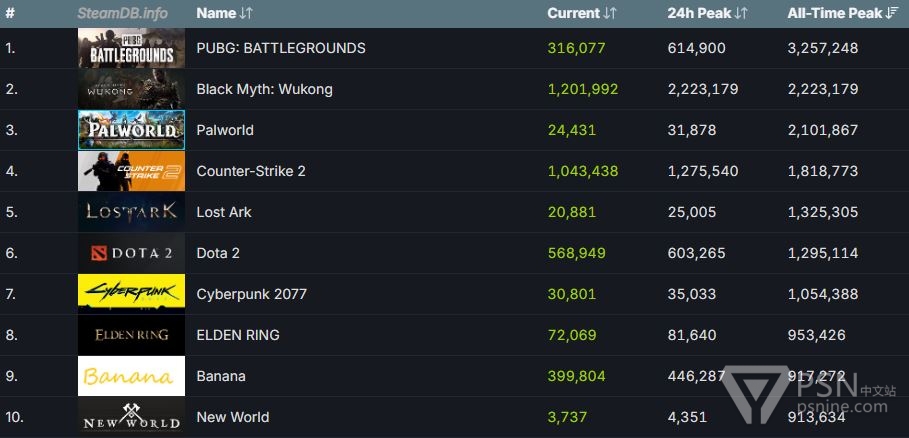Select current players value 3,737
The image size is (909, 438).
[x=567, y=417]
